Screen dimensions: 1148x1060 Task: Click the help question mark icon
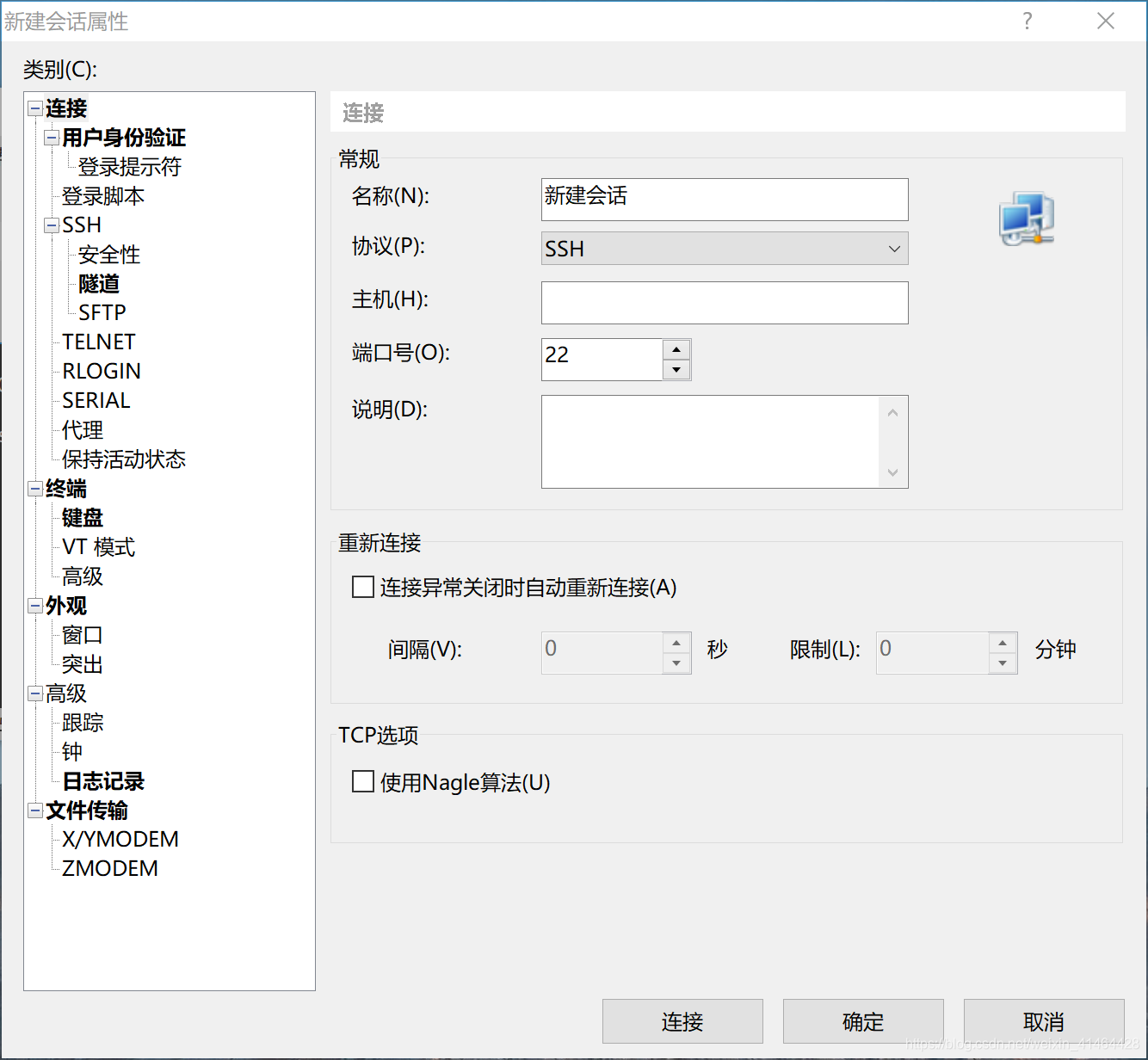point(1028,21)
